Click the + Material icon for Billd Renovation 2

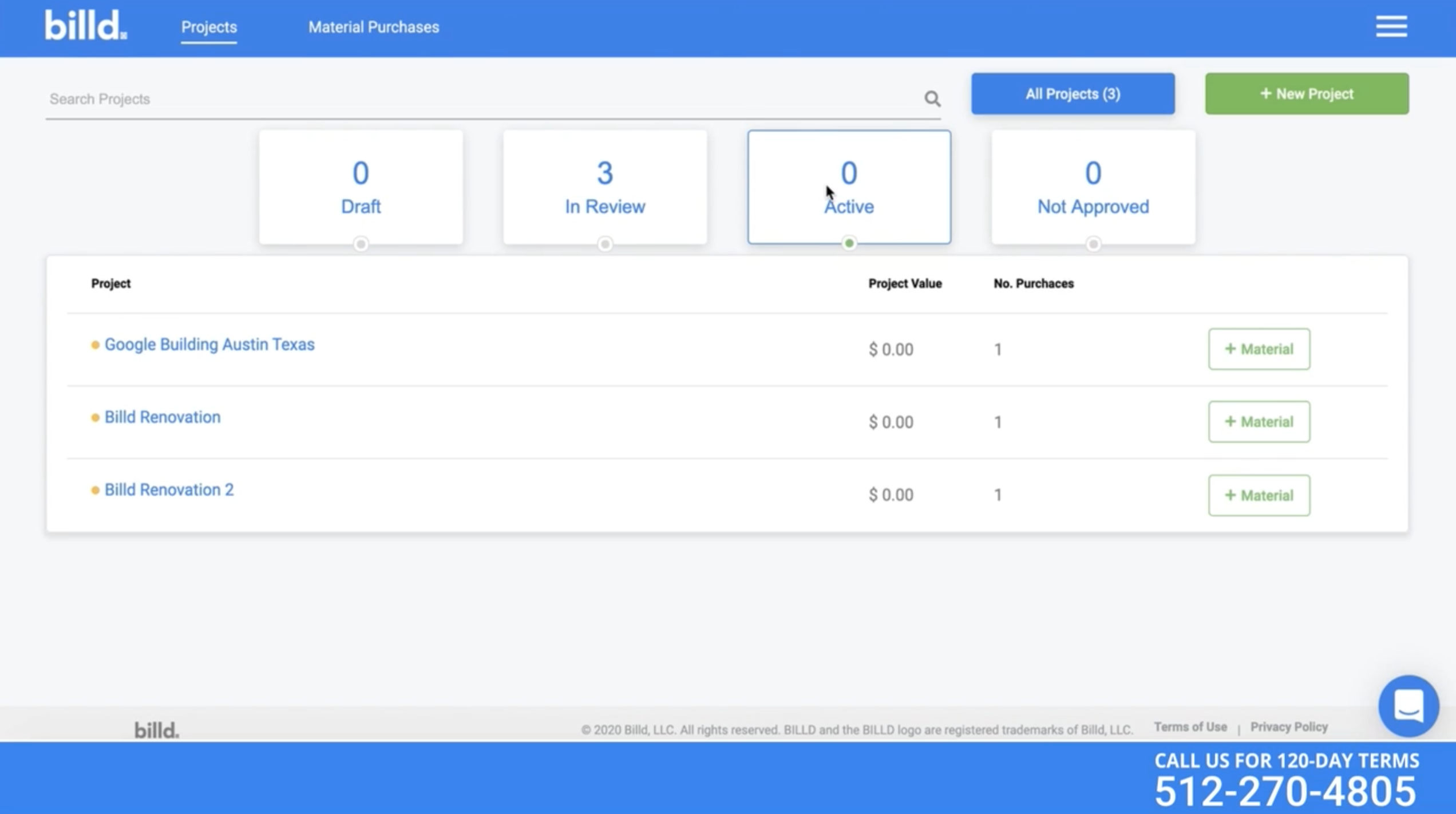pyautogui.click(x=1259, y=495)
